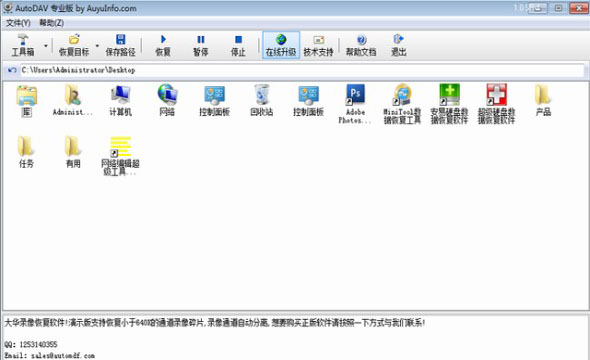Viewport: 590px width, 360px height.
Task: Close the AutoDAV window
Action: (578, 8)
